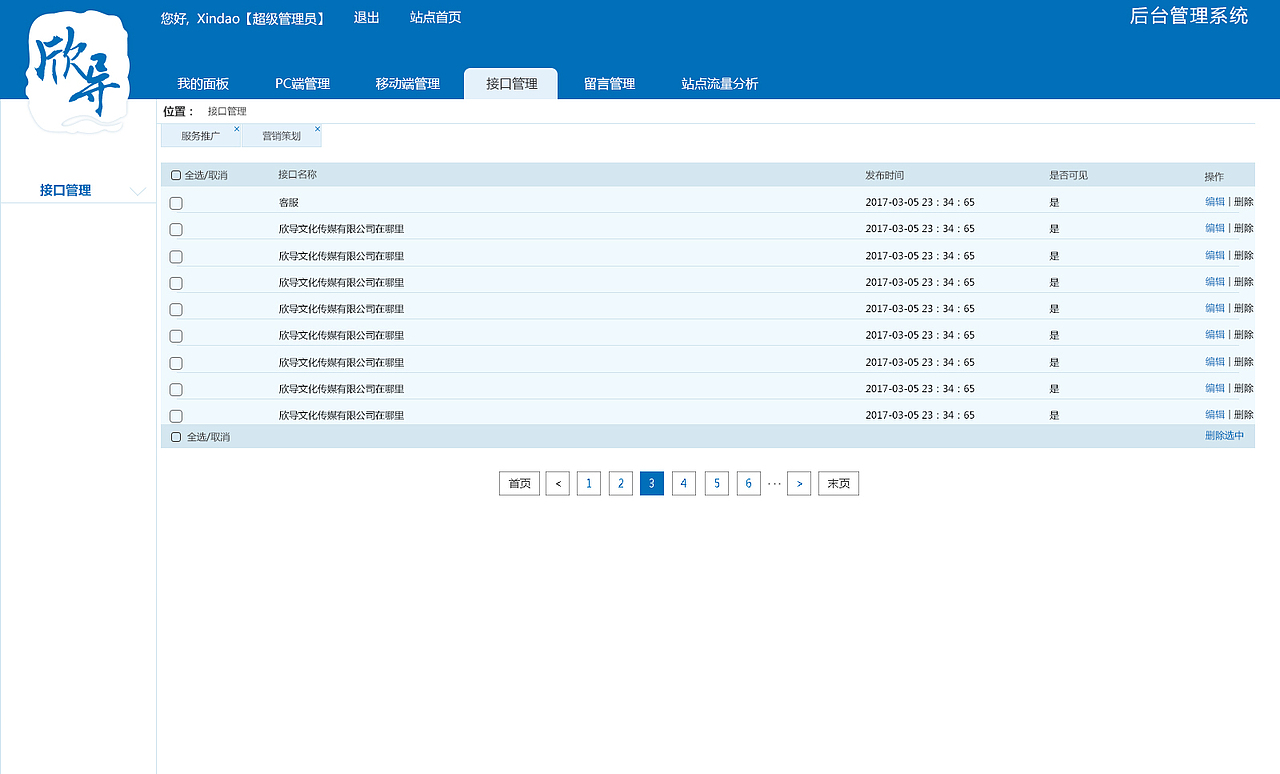Click 删除 in the last table row
The image size is (1280, 774).
(1244, 415)
